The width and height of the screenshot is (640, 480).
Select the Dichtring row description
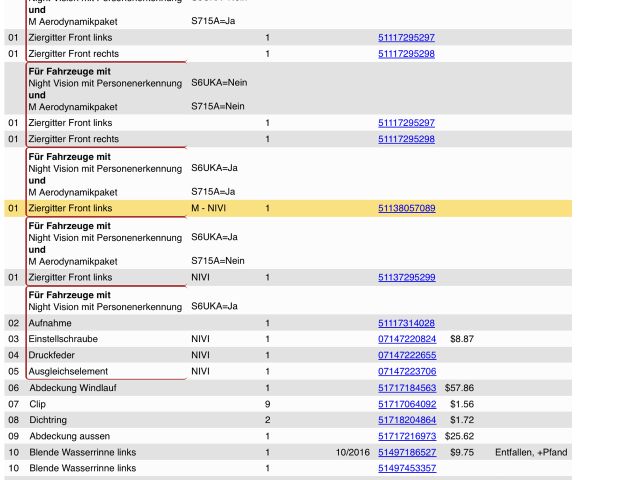pos(48,420)
